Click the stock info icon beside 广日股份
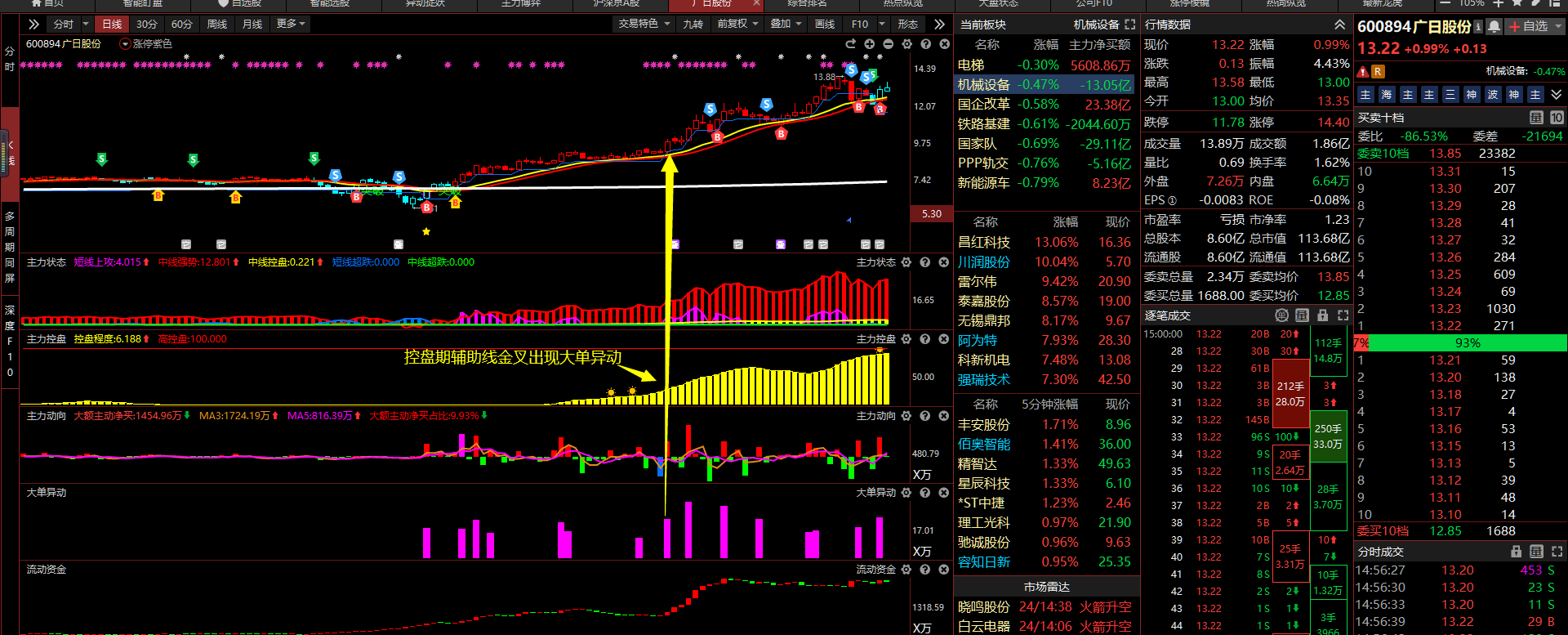The height and width of the screenshot is (635, 1568). 1478,27
